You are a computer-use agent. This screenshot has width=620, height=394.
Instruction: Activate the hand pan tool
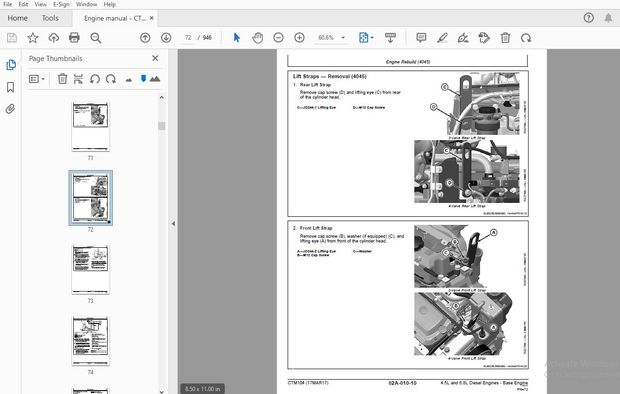click(x=257, y=38)
